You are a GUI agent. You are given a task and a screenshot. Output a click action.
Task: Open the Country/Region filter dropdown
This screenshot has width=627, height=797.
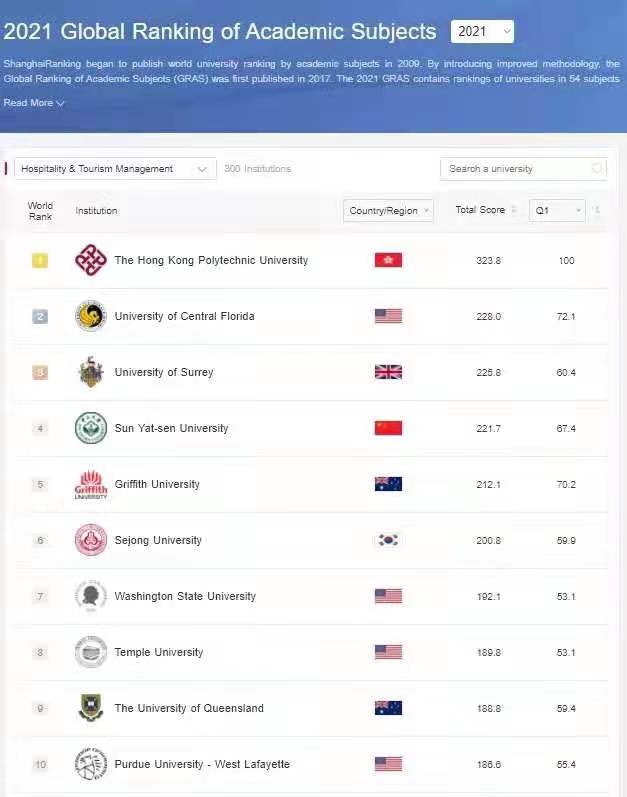[389, 211]
